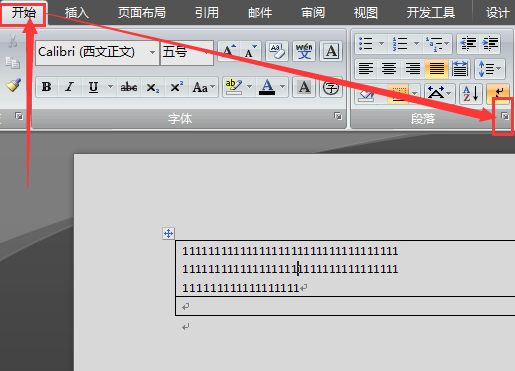Open the phonetic guide wén icon
Image resolution: width=515 pixels, height=371 pixels.
tap(304, 51)
